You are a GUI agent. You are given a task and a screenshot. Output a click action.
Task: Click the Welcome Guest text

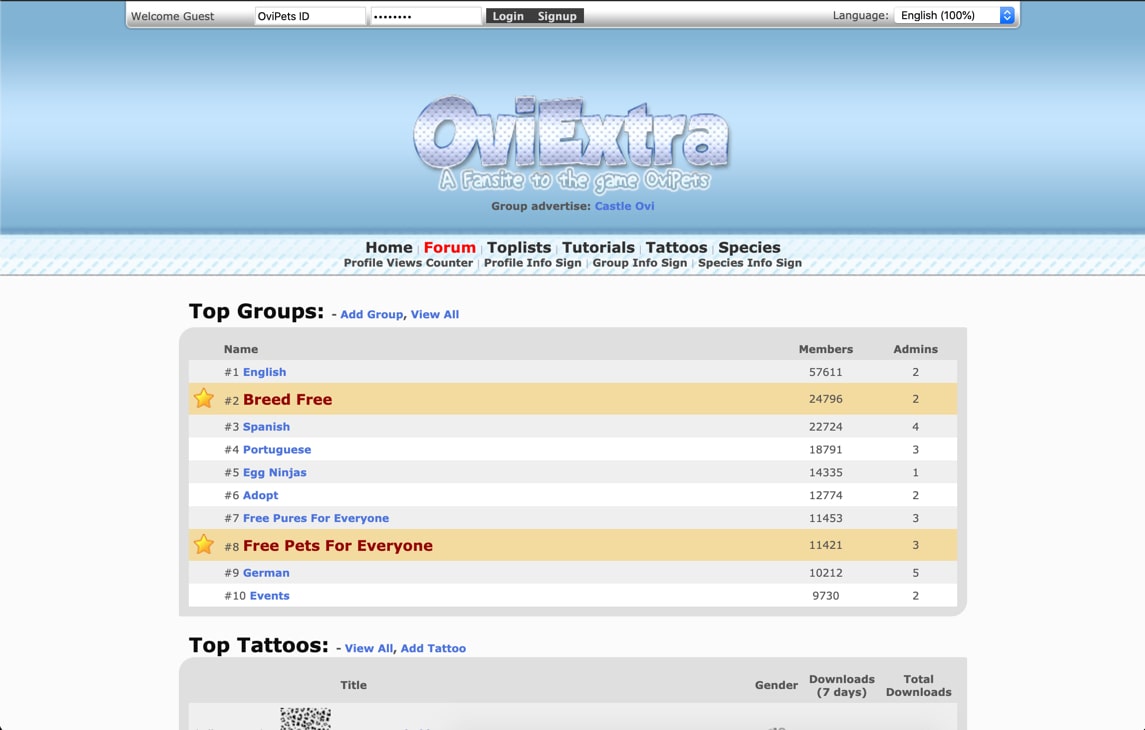tap(172, 16)
